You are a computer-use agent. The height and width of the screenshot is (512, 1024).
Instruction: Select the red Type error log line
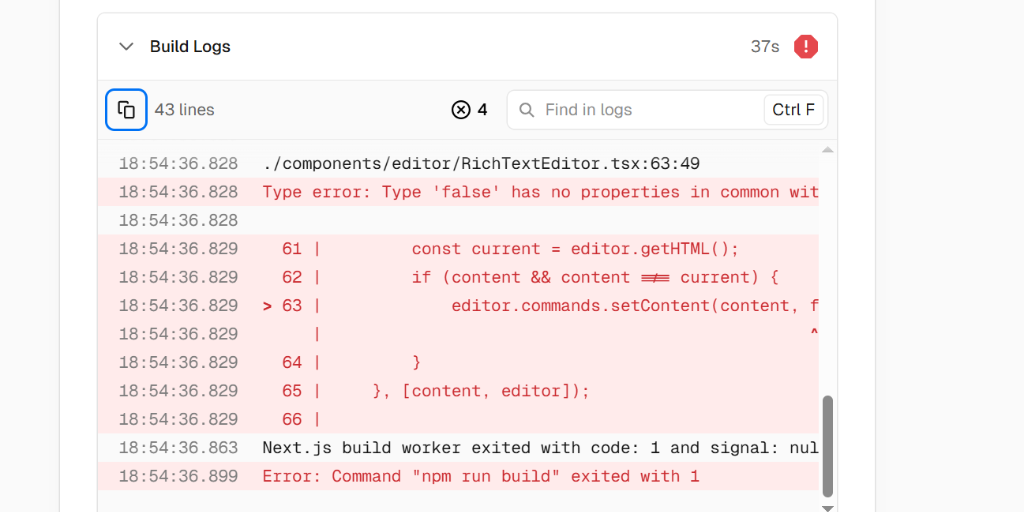[540, 192]
